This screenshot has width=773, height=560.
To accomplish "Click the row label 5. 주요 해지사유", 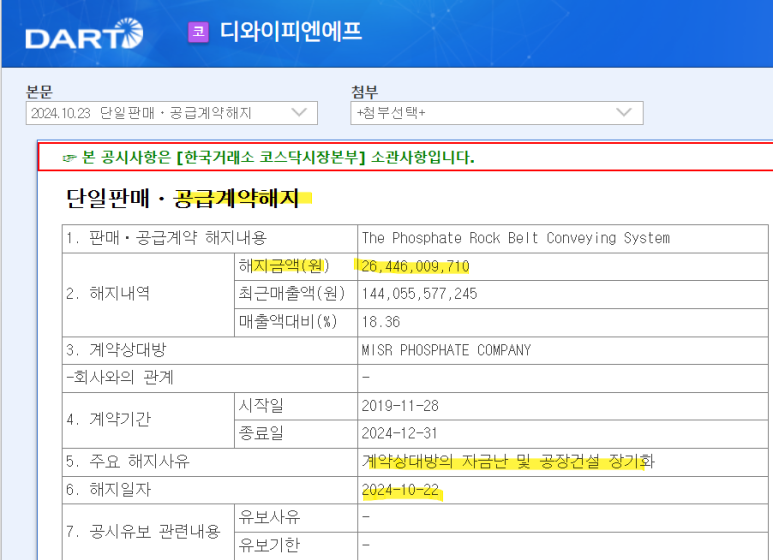I will [128, 461].
